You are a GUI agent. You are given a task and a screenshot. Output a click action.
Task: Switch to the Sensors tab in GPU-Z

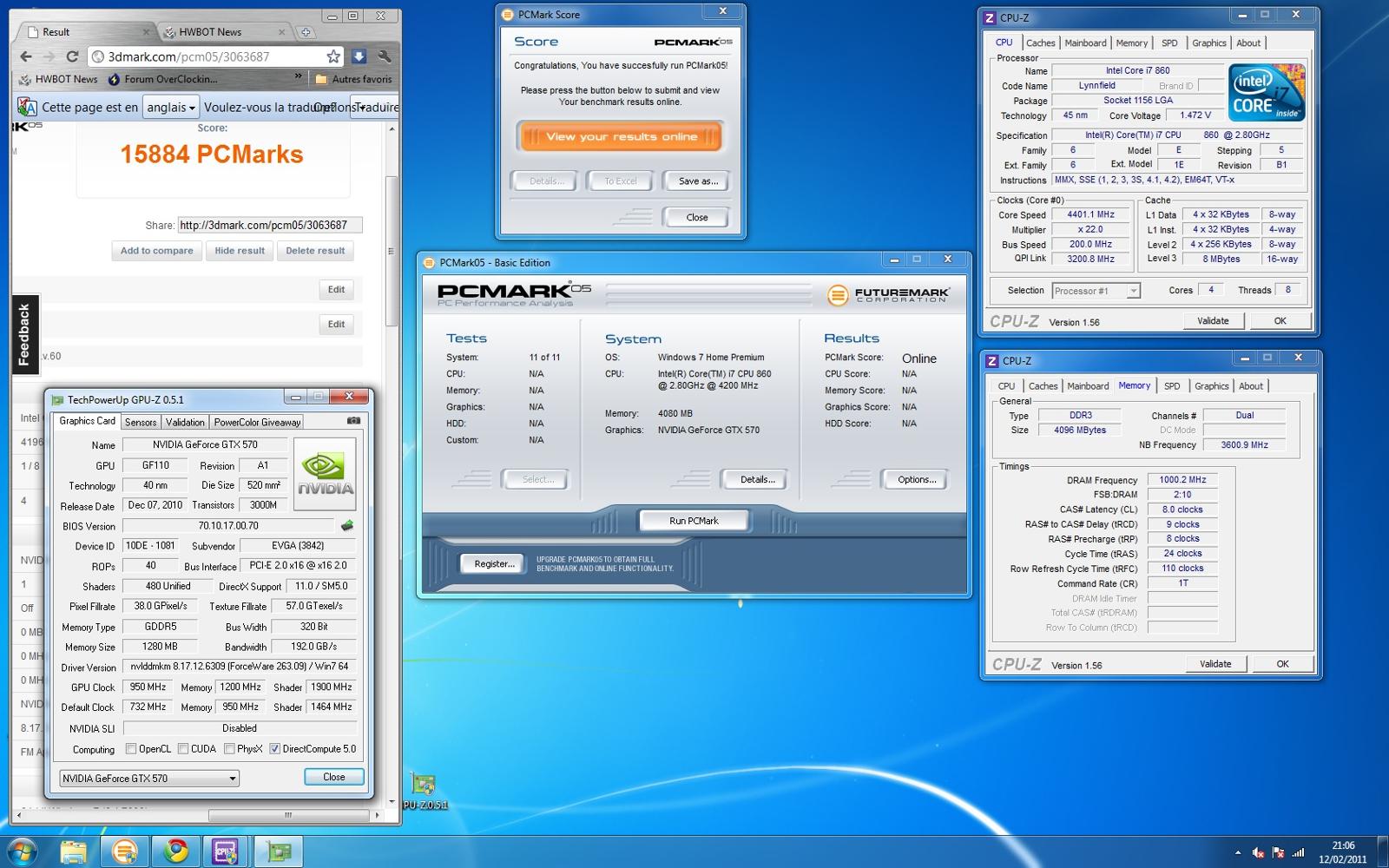[x=141, y=422]
